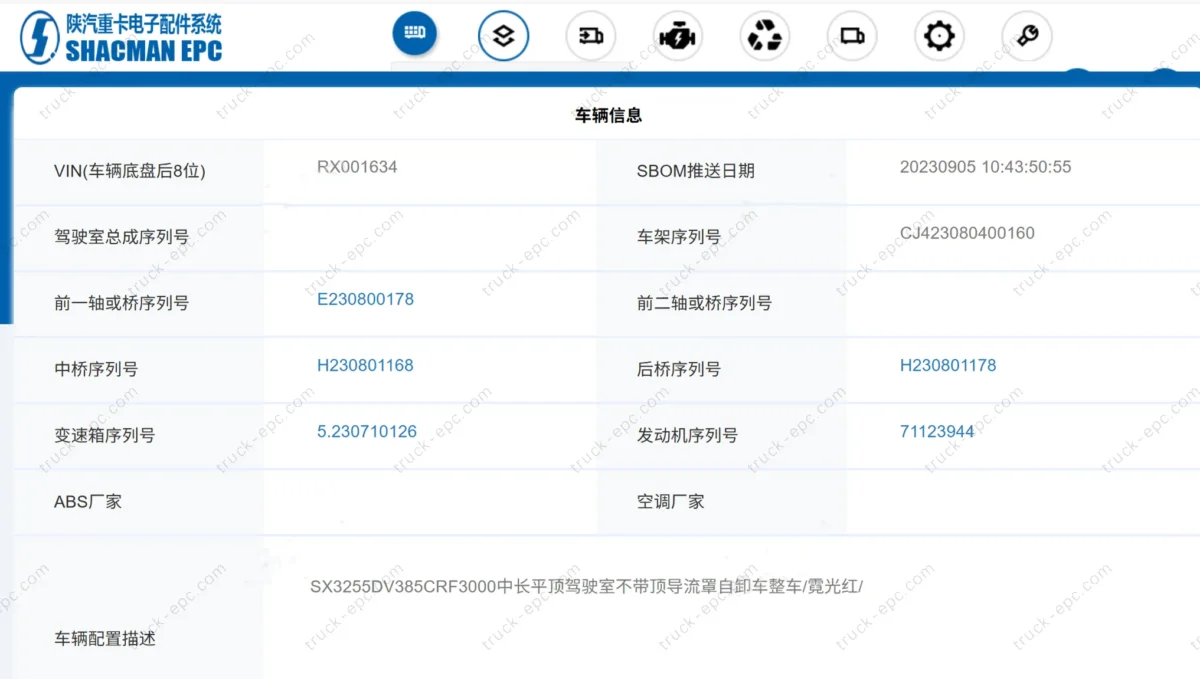1200x679 pixels.
Task: Click frame serial number CJ423080400160
Action: [x=967, y=233]
